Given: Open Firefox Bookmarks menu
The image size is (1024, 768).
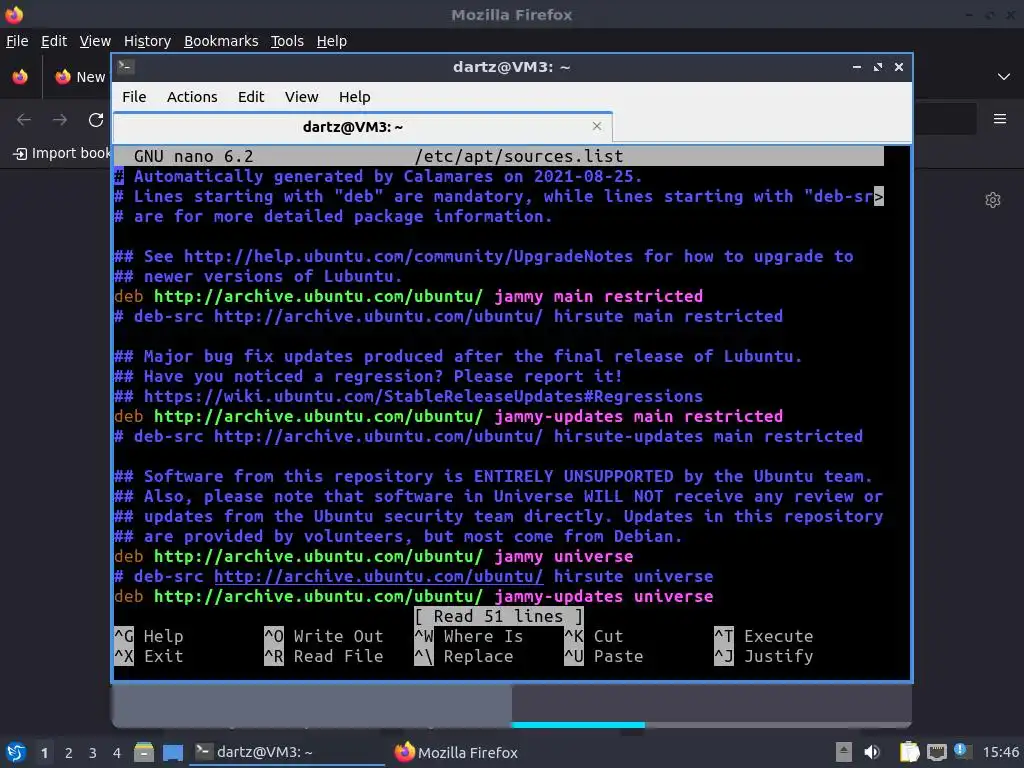Looking at the screenshot, I should coord(221,41).
